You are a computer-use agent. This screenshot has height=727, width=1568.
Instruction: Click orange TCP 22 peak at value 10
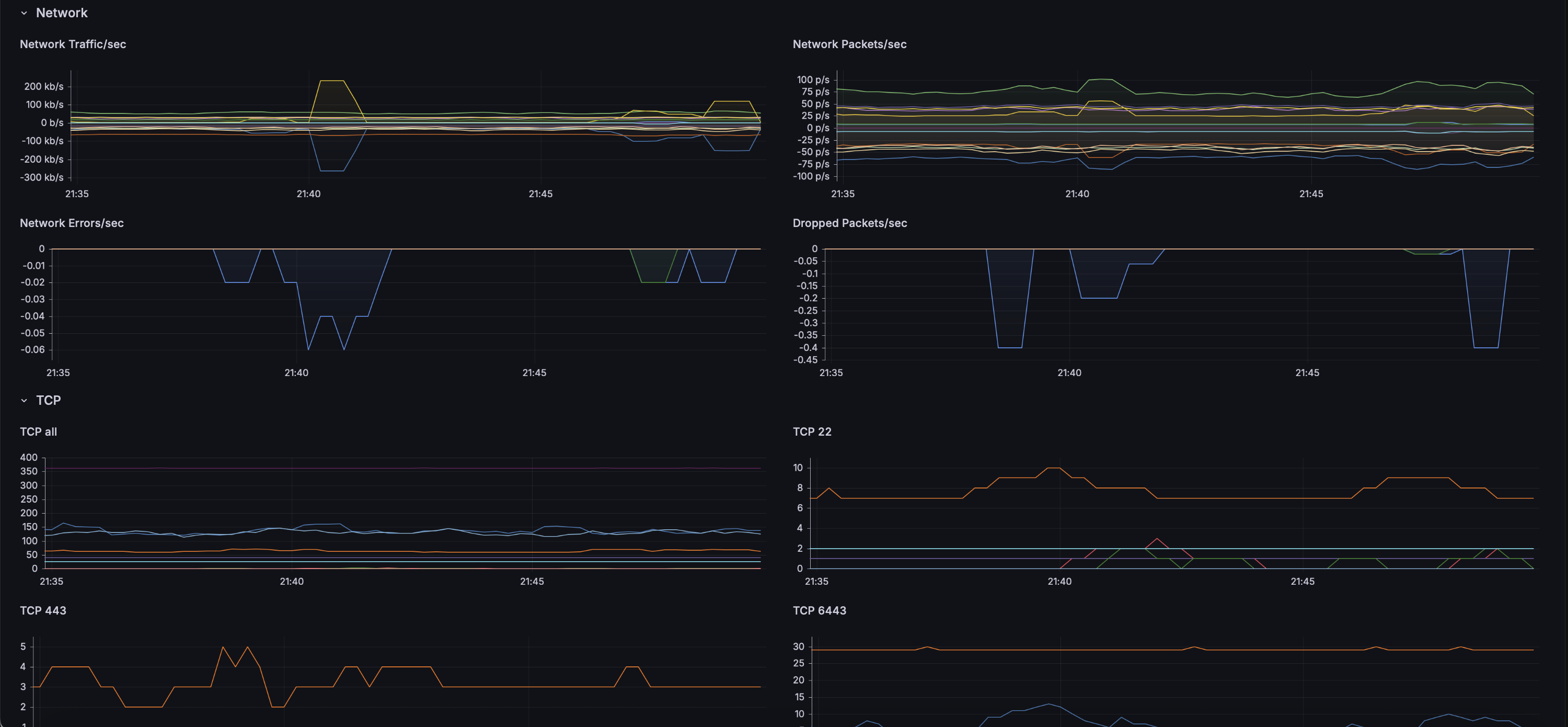(1053, 468)
